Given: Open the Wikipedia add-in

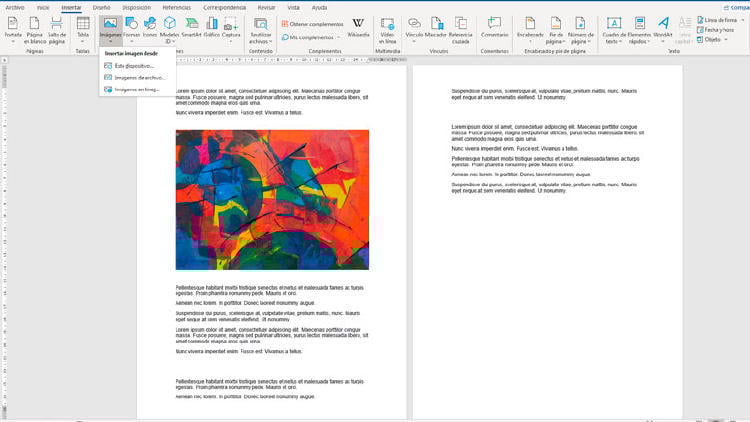Looking at the screenshot, I should pos(358,27).
